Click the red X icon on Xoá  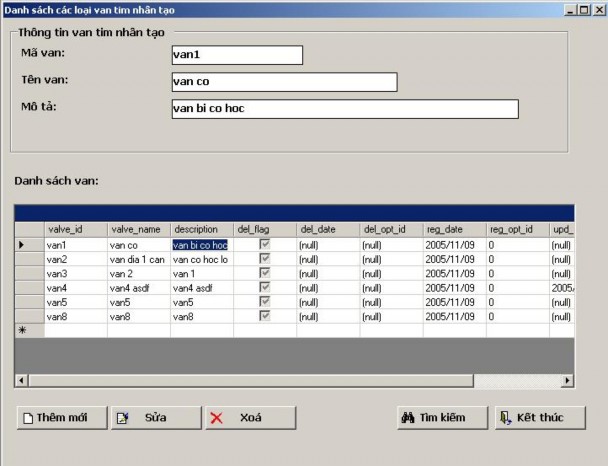click(216, 418)
